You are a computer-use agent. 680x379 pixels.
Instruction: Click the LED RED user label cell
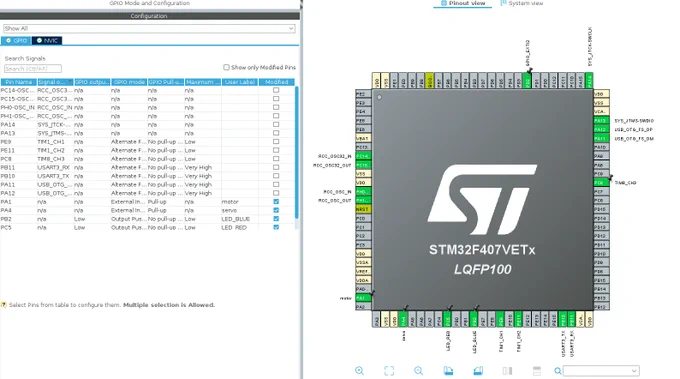pos(240,227)
